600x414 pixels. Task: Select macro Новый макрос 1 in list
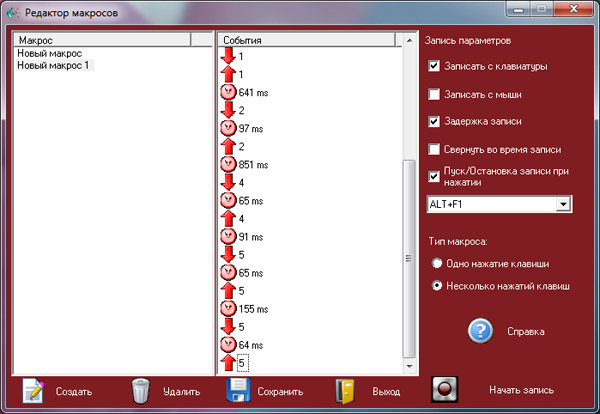(x=53, y=65)
